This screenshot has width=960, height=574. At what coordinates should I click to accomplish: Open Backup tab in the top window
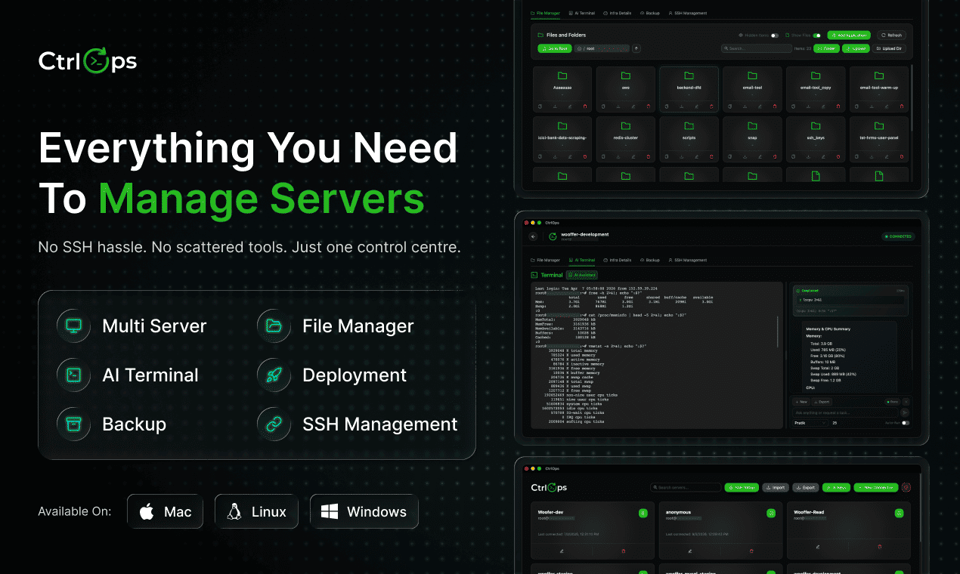pos(650,13)
